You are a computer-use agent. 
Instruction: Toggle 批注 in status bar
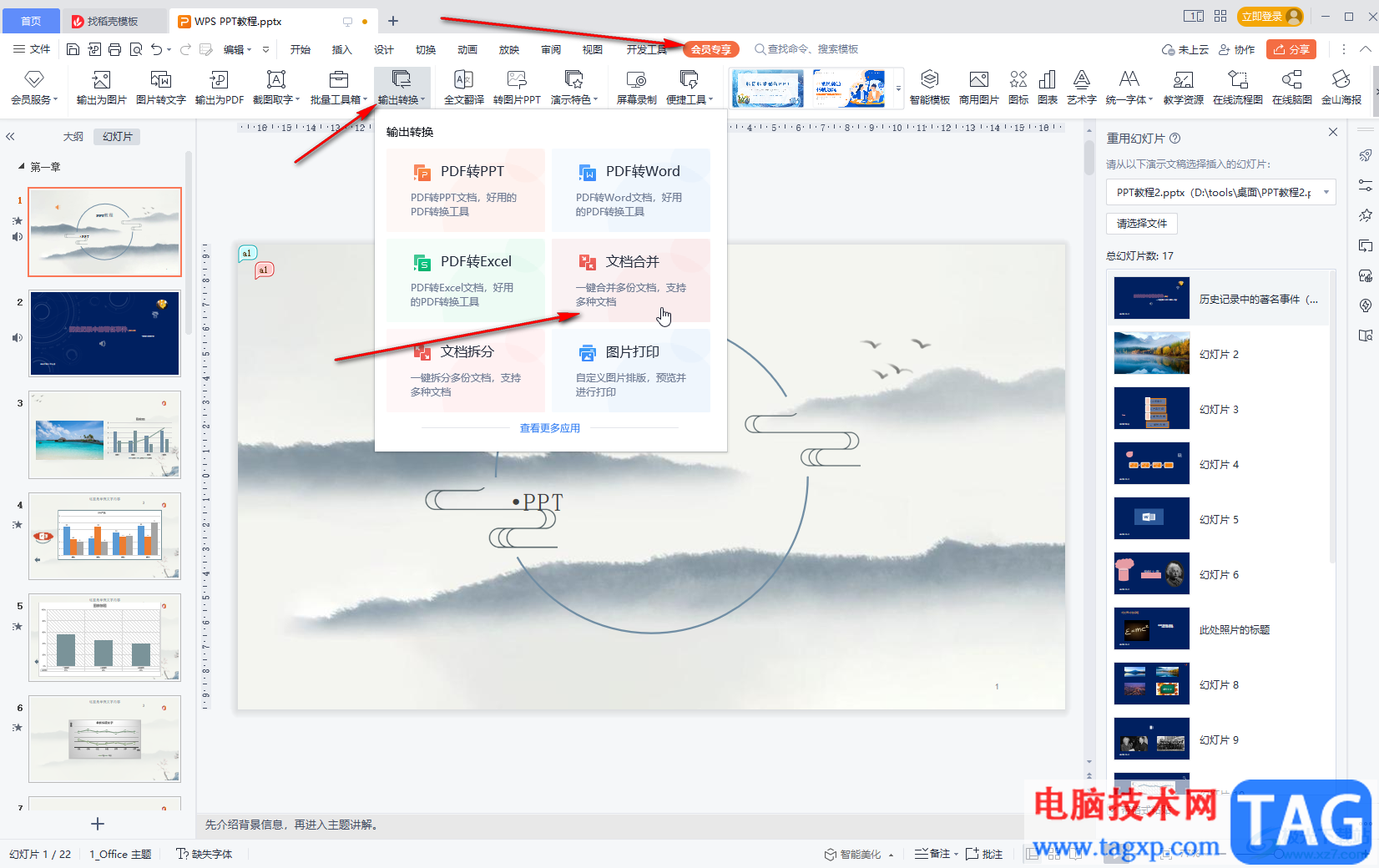984,854
